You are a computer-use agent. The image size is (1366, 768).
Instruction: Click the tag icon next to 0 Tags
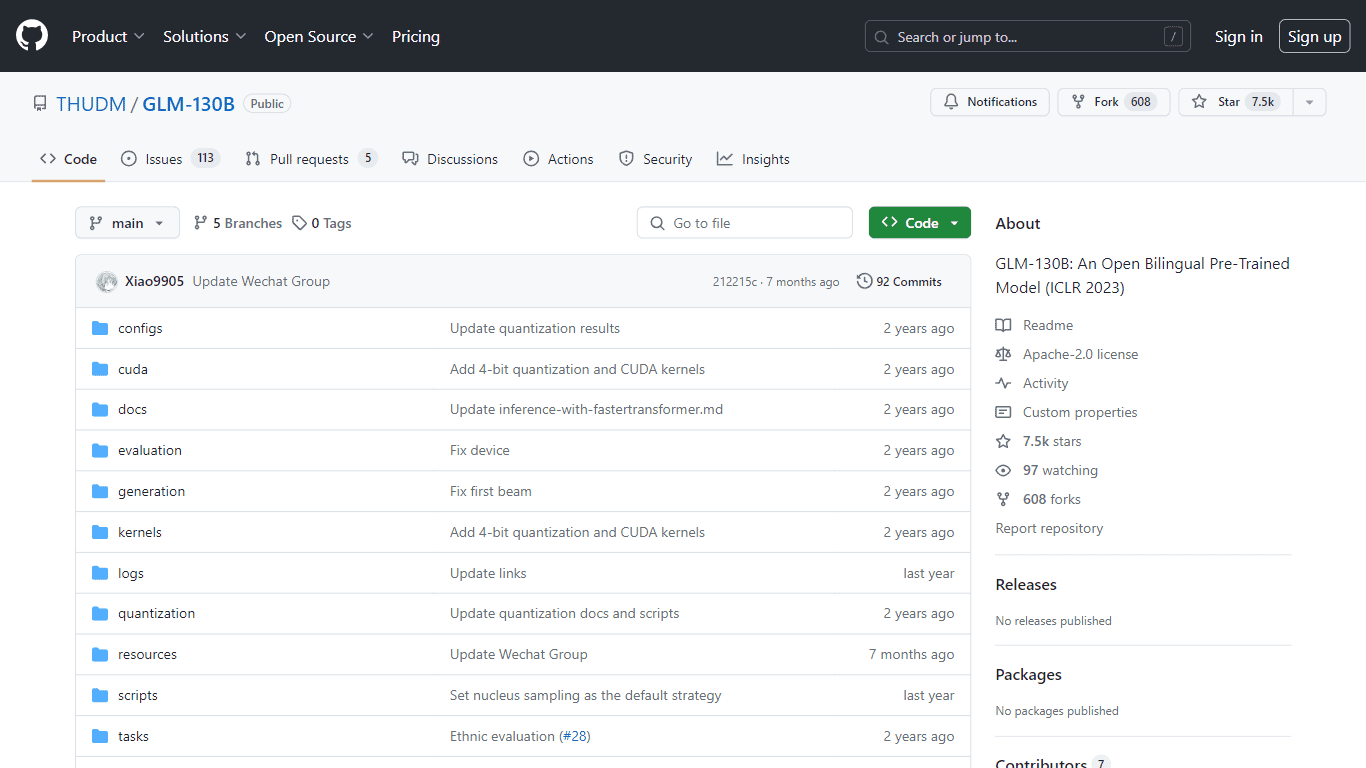point(299,223)
